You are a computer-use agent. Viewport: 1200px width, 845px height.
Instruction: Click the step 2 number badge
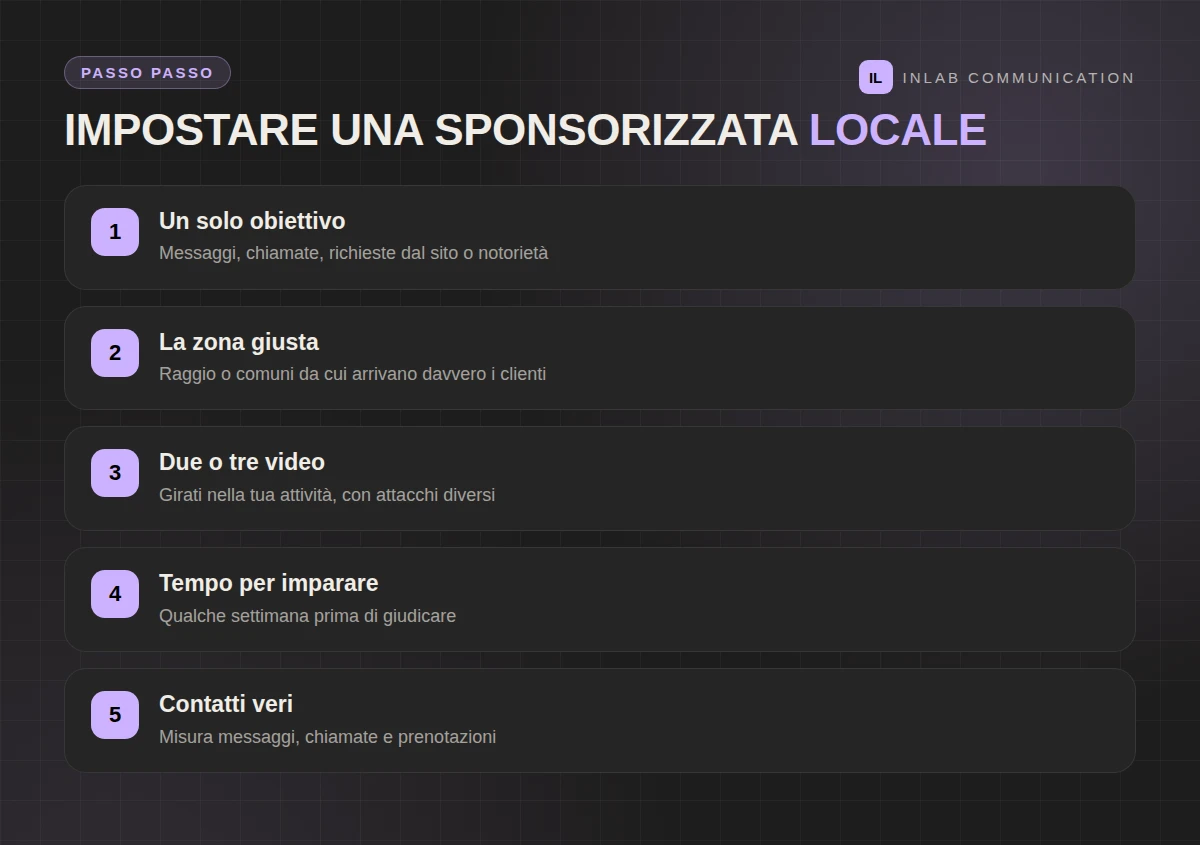115,353
